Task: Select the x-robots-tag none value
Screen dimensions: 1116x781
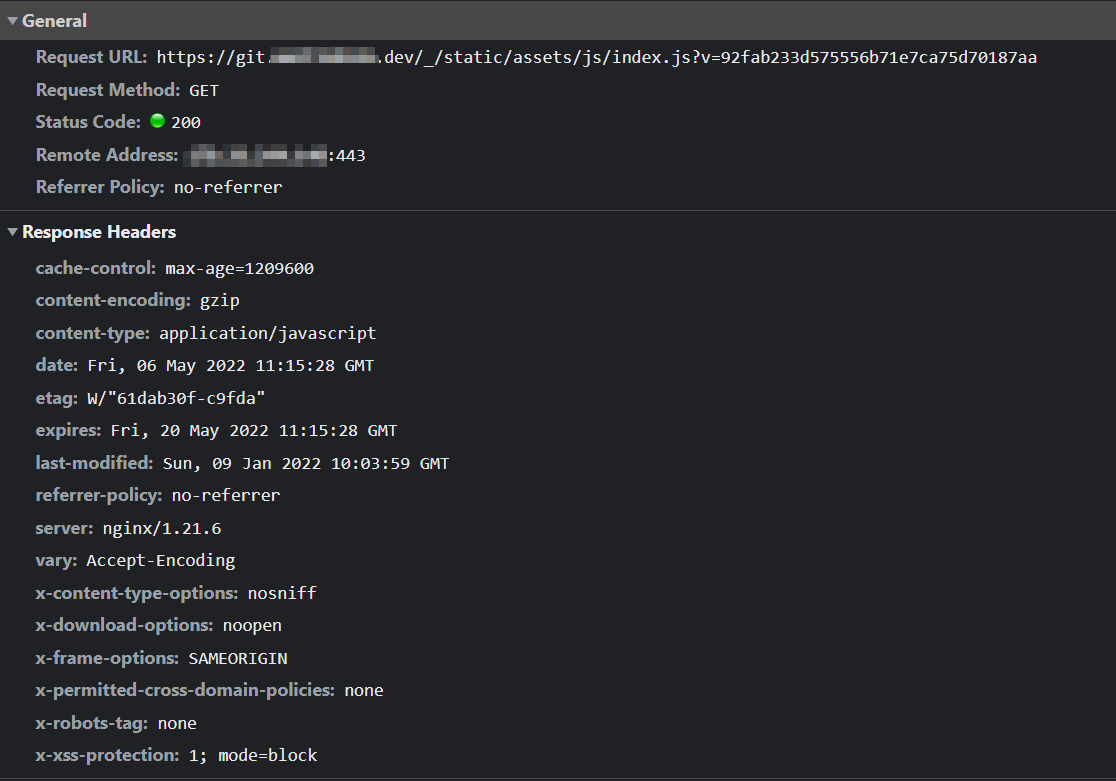Action: [x=176, y=722]
